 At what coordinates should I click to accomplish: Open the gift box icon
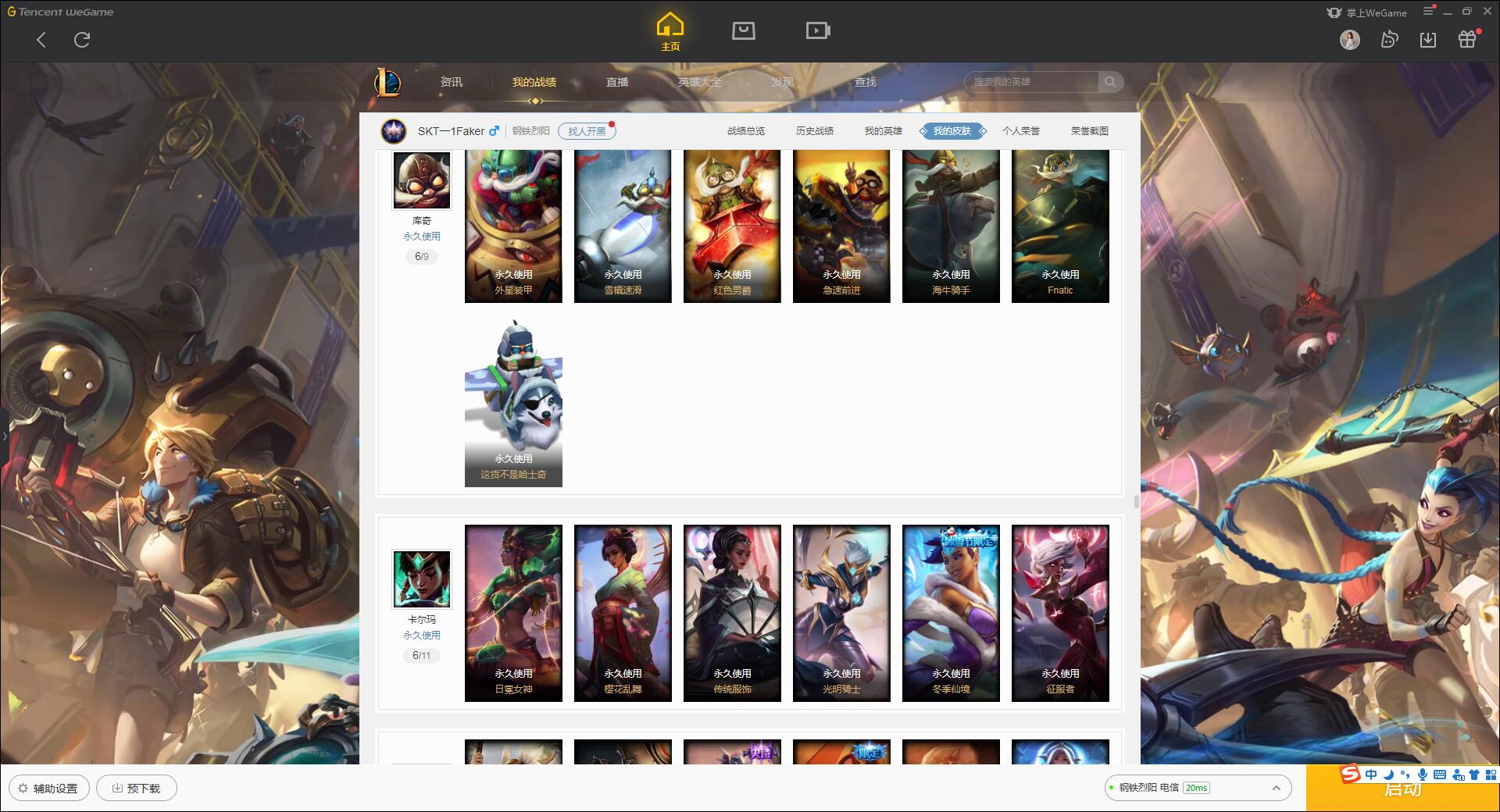click(1467, 39)
